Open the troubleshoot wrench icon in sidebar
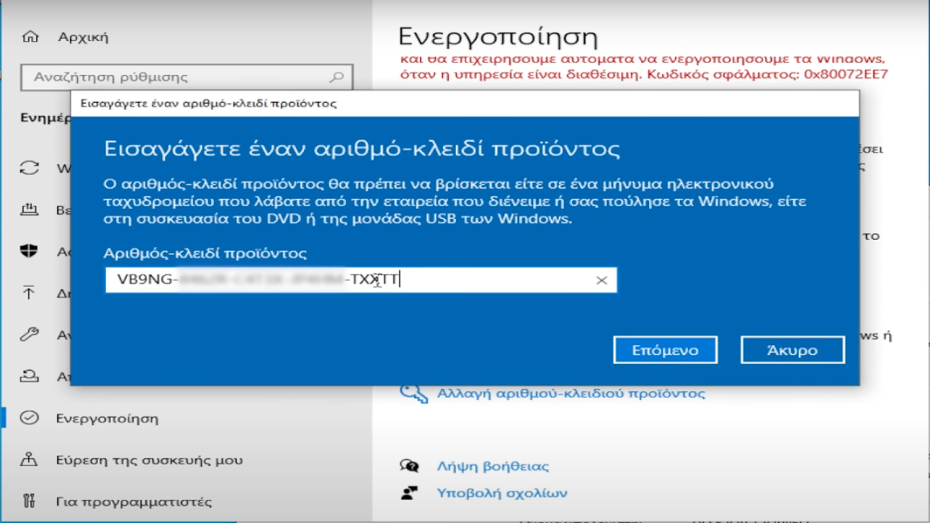Screen dimensions: 930x523 click(30, 335)
